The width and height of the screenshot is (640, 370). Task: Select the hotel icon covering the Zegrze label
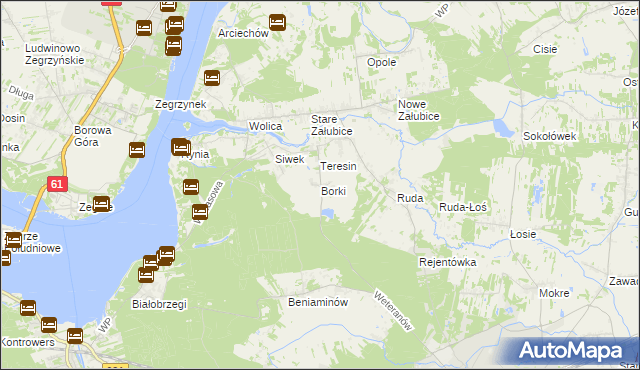[x=101, y=204]
